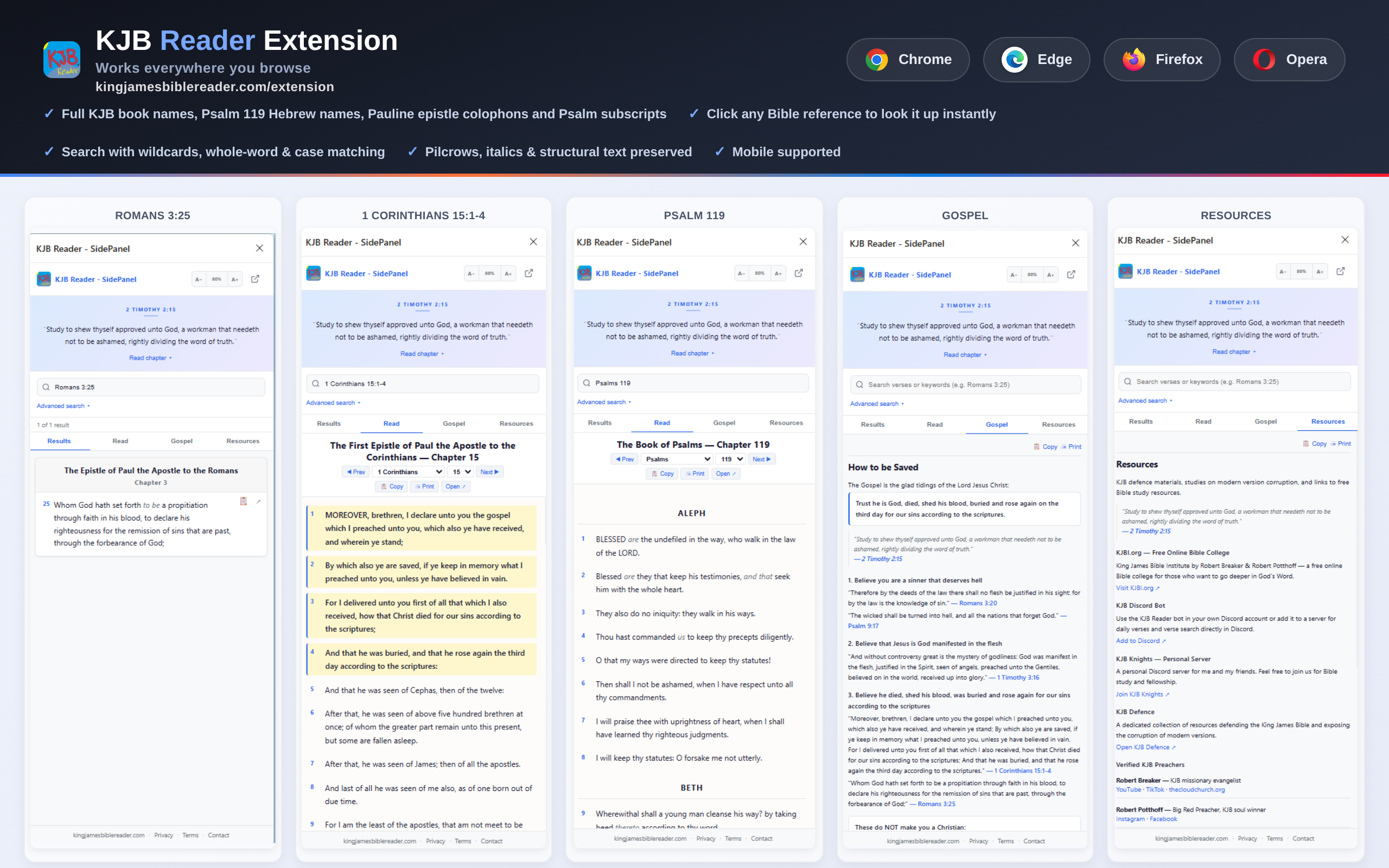Click the Opera browser icon
The height and width of the screenshot is (868, 1389).
coord(1264,60)
